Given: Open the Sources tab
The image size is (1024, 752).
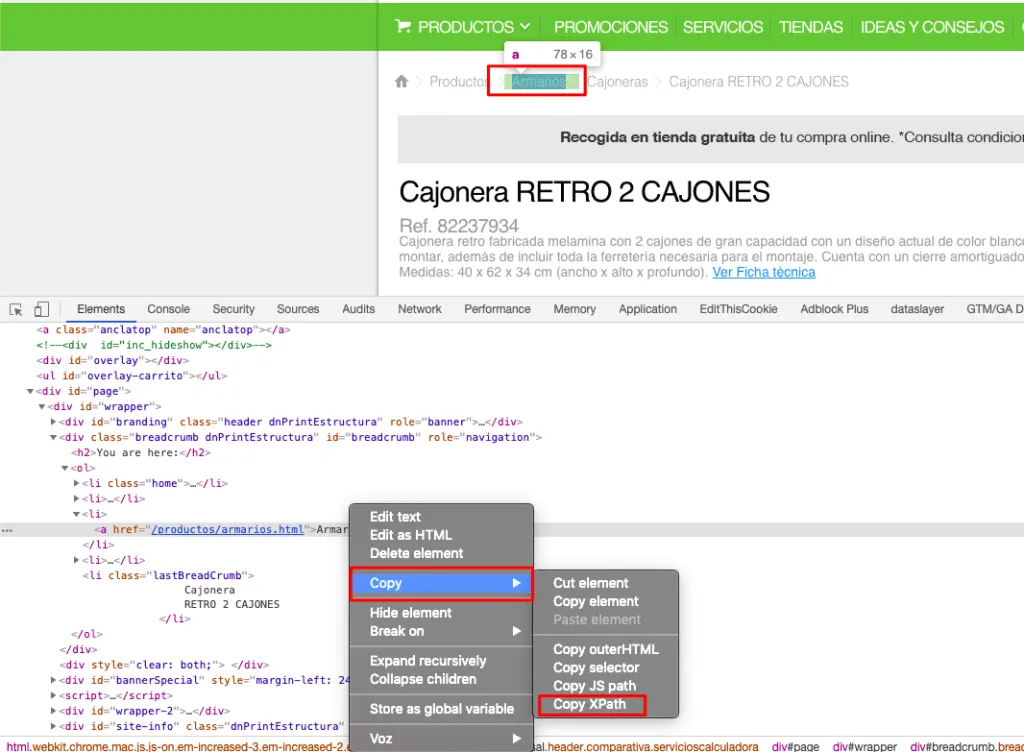Looking at the screenshot, I should pos(298,309).
